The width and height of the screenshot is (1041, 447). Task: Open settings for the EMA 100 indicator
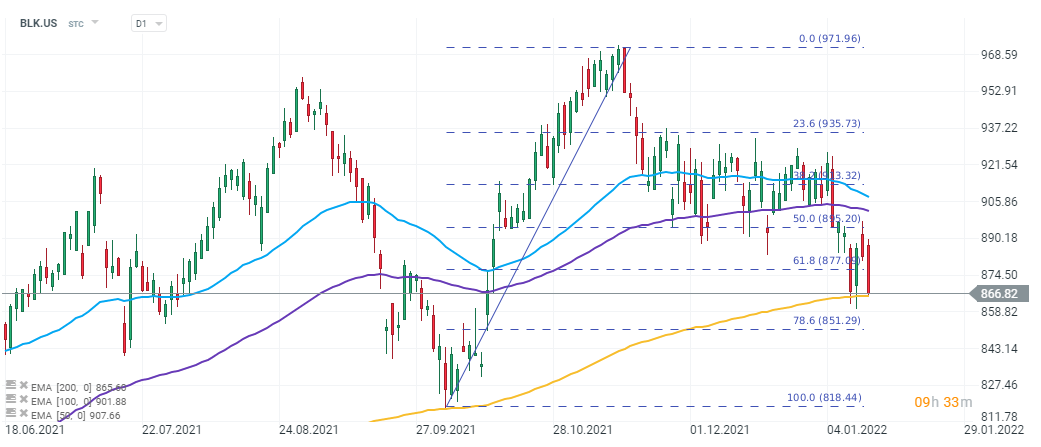(x=9, y=399)
